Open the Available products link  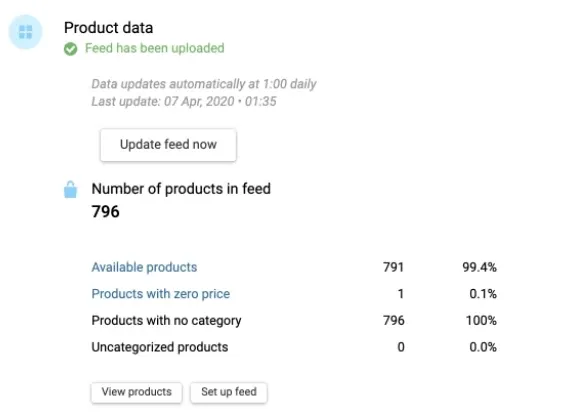(144, 267)
